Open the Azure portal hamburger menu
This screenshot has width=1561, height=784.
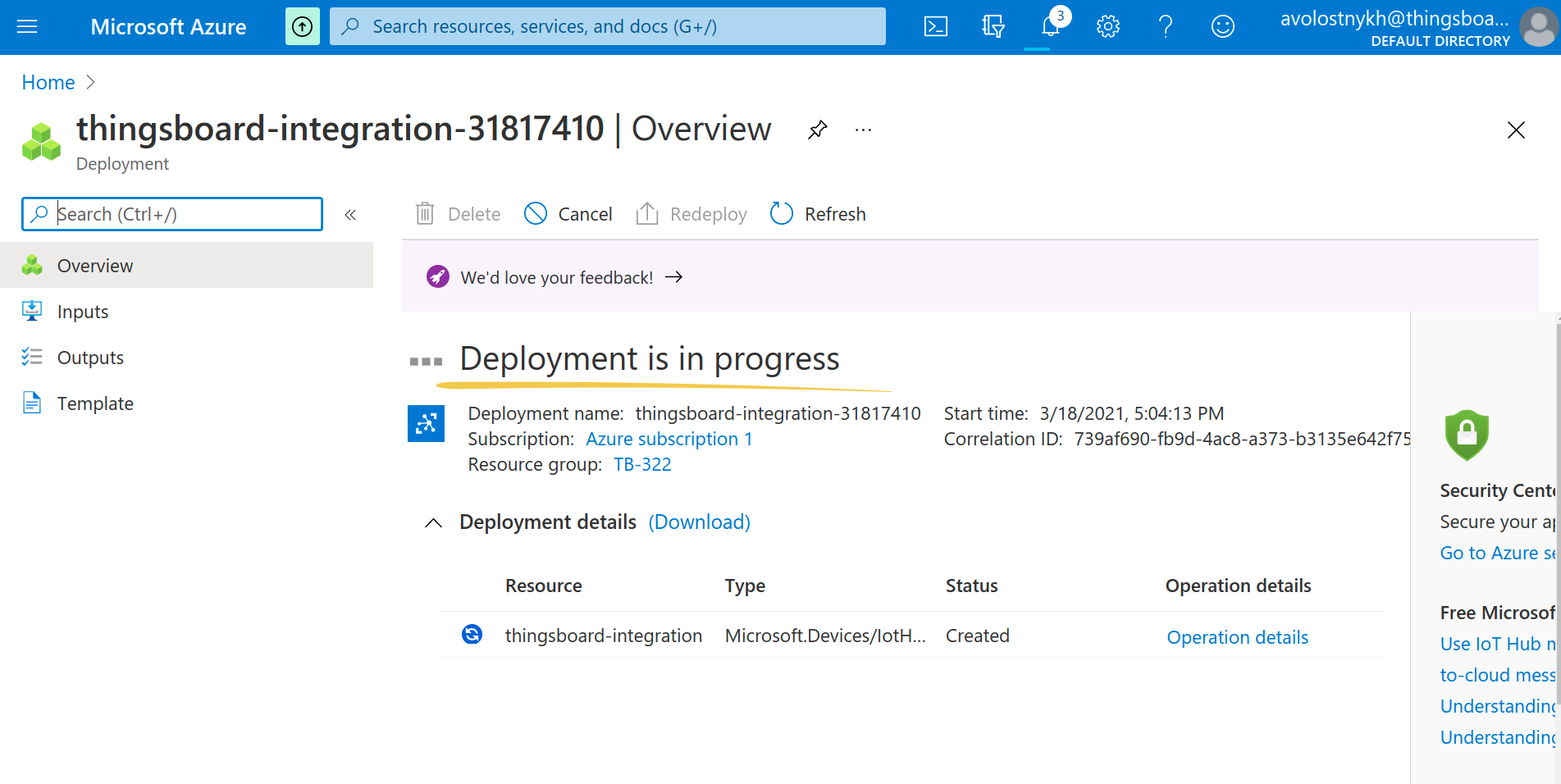27,27
